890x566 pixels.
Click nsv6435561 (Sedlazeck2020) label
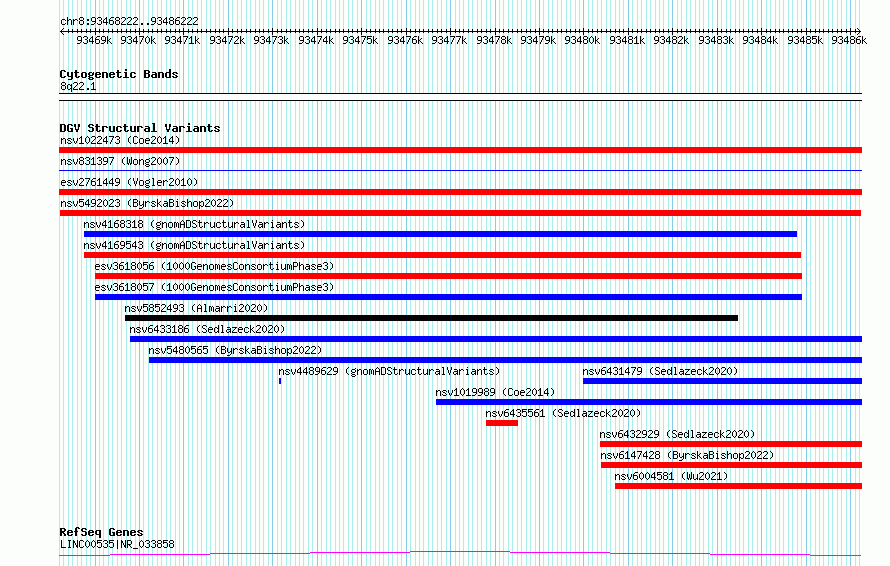[563, 413]
